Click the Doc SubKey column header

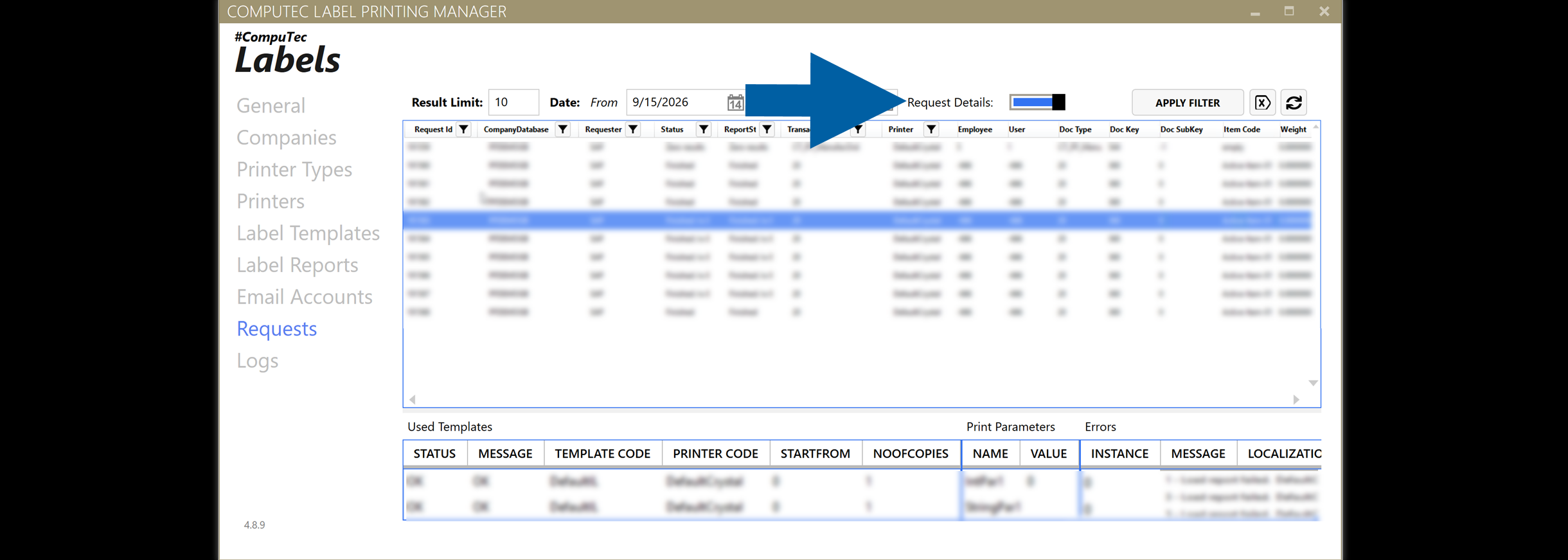[1181, 129]
